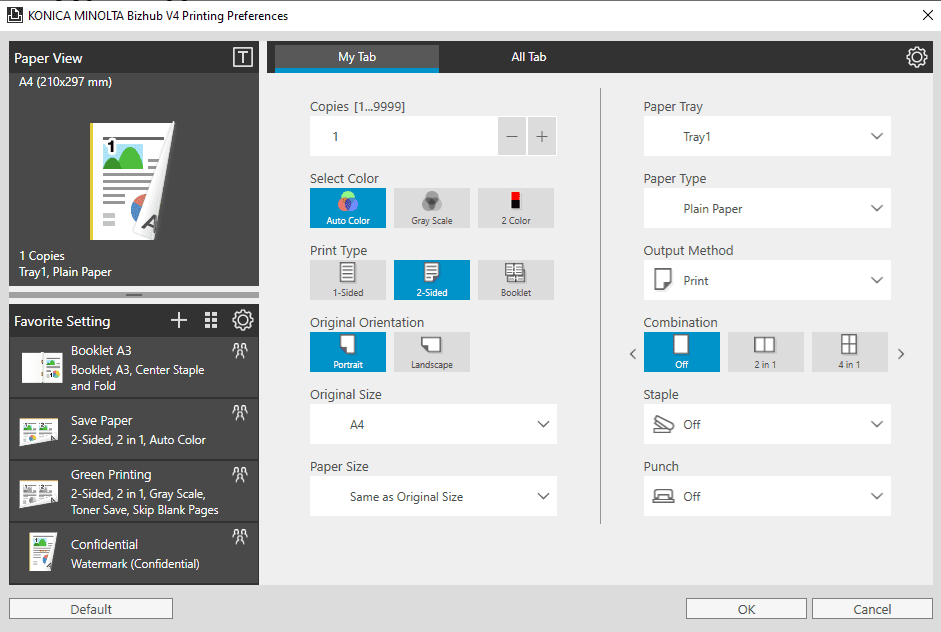Show more combination options with right arrow
941x632 pixels.
pyautogui.click(x=901, y=354)
